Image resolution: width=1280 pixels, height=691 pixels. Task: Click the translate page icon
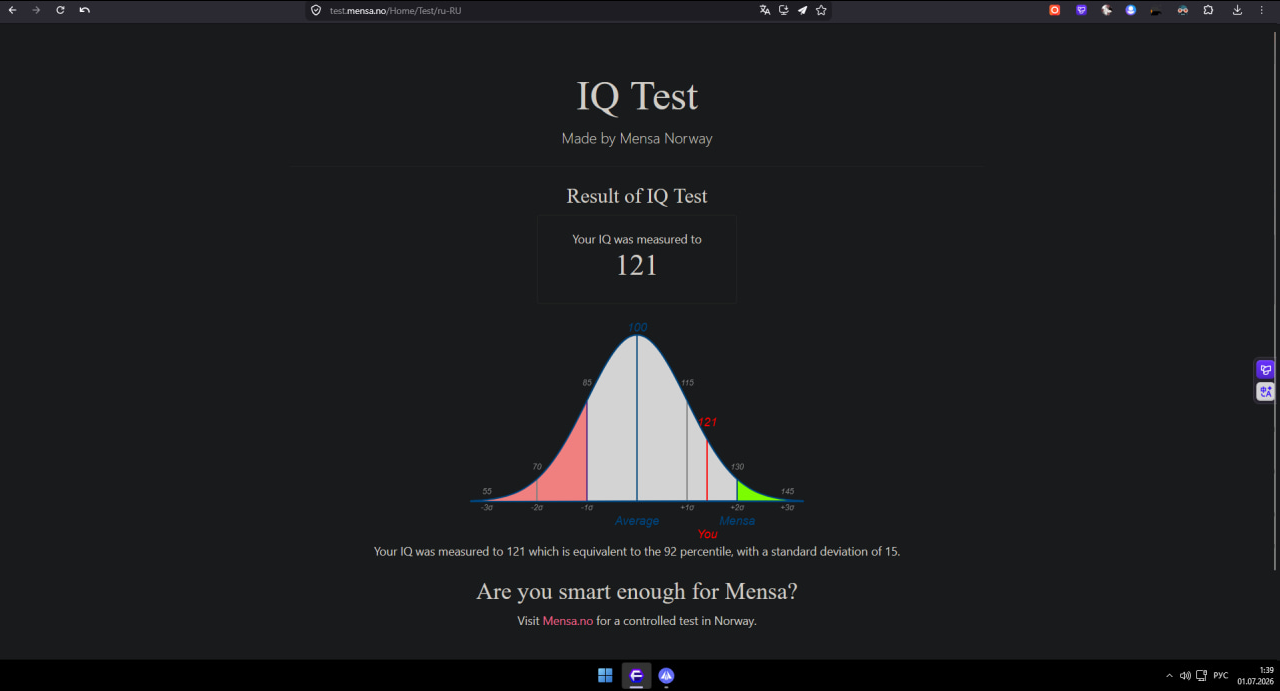pos(765,10)
